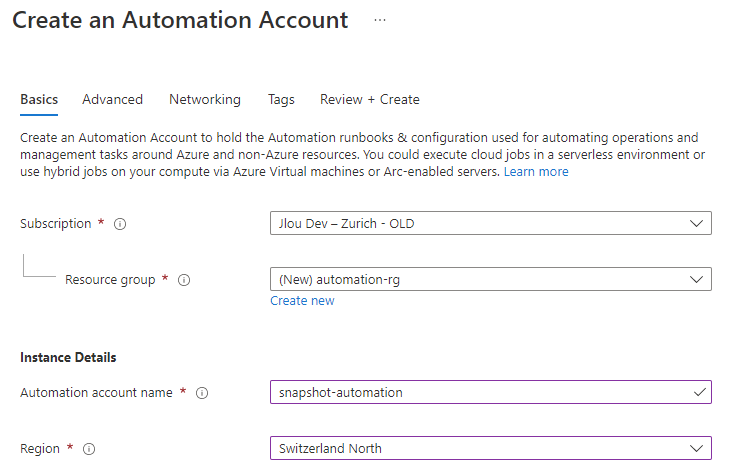732x475 pixels.
Task: Click into the snapshot-automation name field
Action: pos(491,392)
